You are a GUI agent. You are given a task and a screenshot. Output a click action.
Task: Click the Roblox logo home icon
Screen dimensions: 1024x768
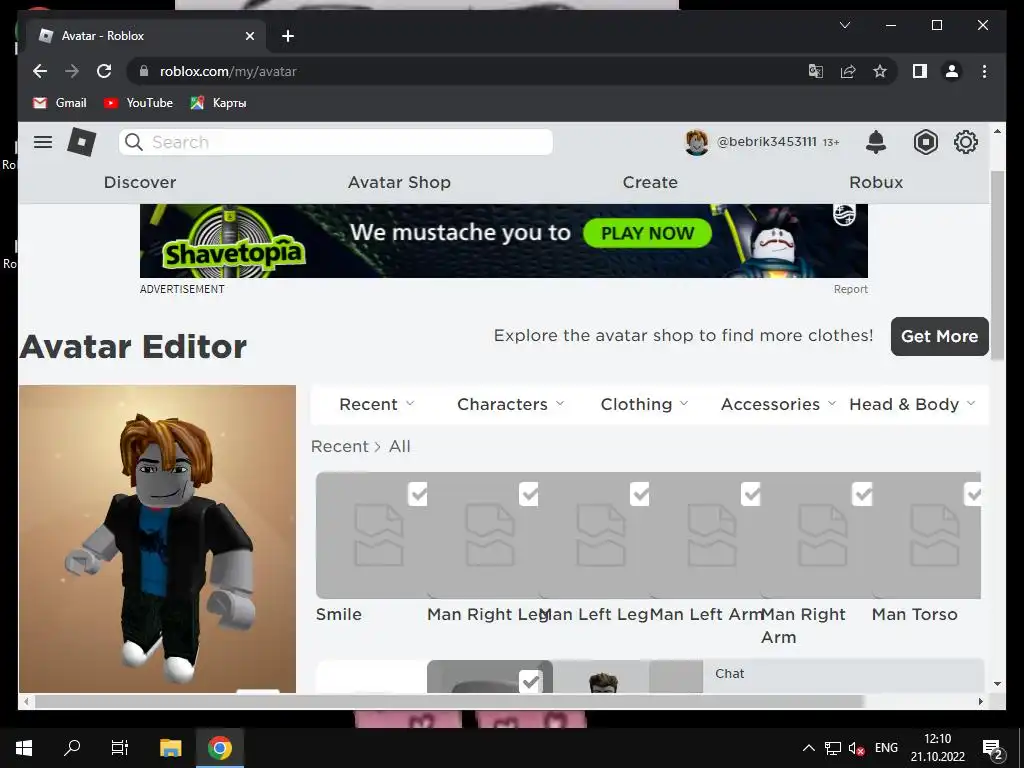pyautogui.click(x=82, y=142)
